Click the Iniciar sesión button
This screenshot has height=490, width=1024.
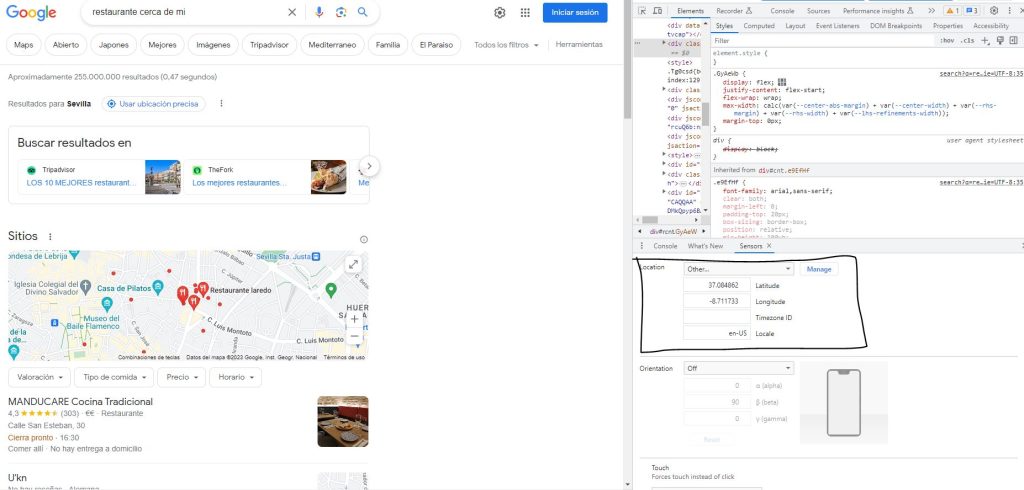(574, 13)
